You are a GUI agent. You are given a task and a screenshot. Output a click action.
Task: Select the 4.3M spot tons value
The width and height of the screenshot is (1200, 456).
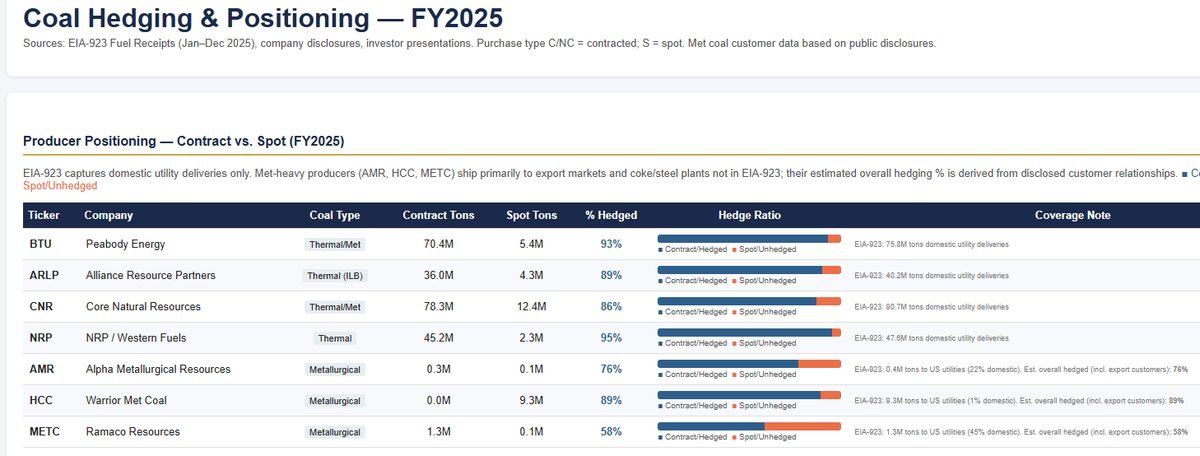[531, 275]
